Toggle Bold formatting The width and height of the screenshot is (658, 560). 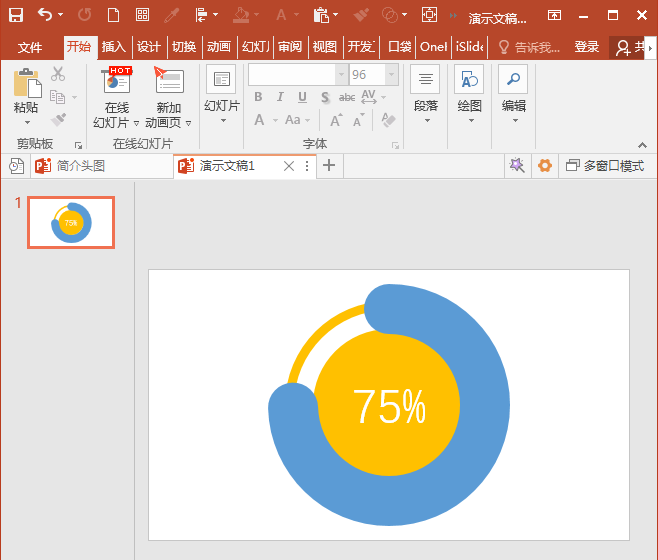(x=258, y=97)
